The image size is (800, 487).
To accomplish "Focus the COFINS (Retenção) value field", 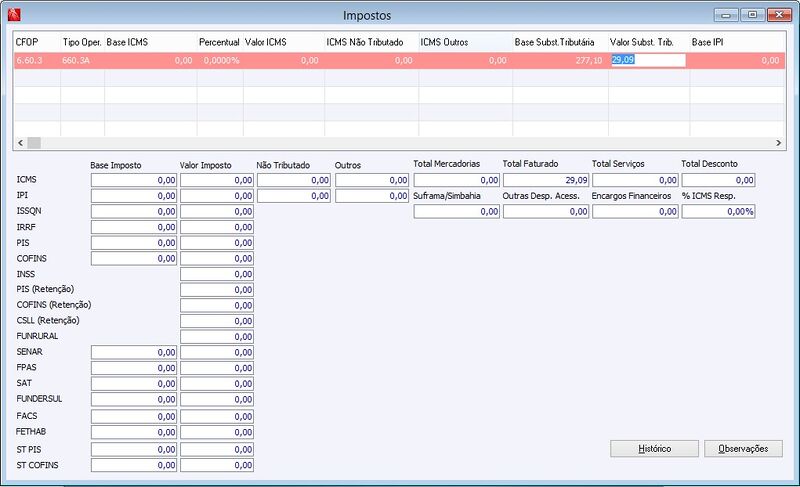I will [x=217, y=305].
